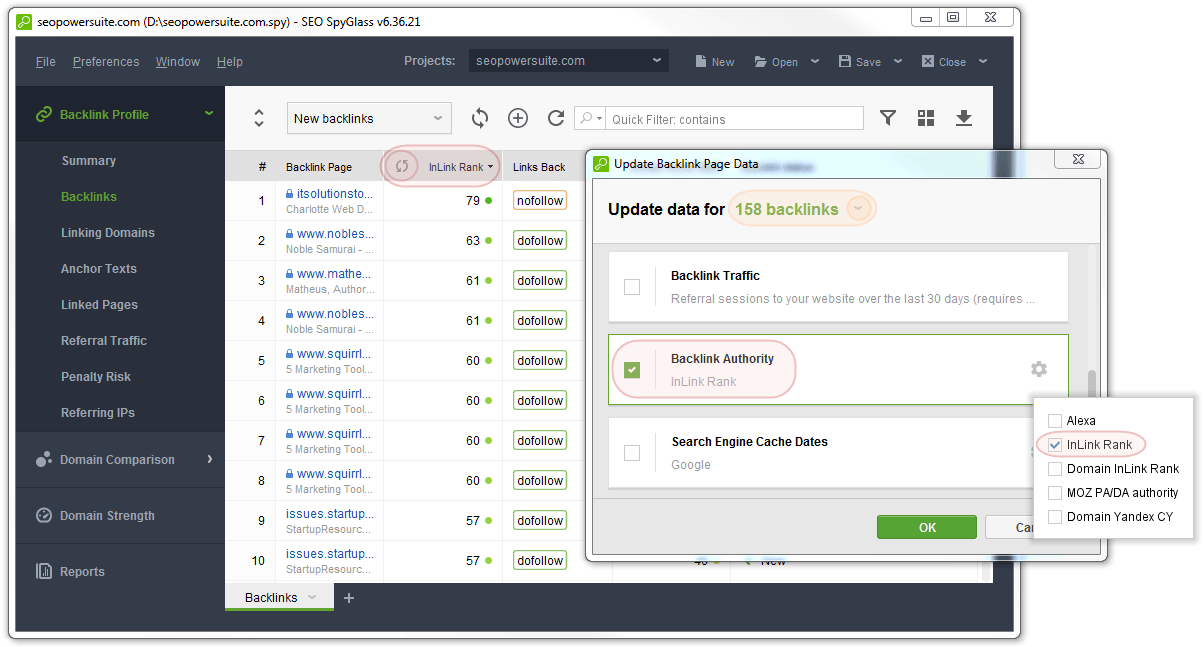Click the rebuild refresh arrow icon
The image size is (1203, 647).
[x=556, y=118]
